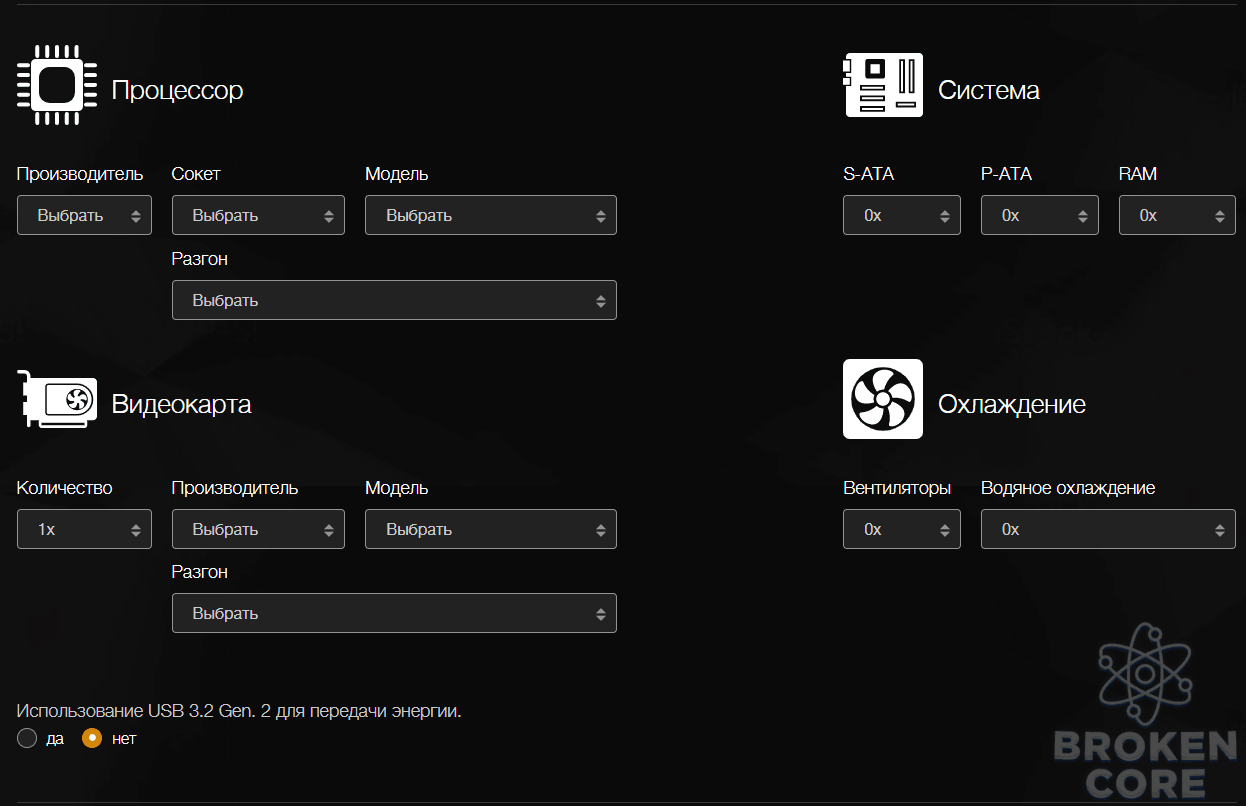1246x806 pixels.
Task: Click the 'Система' section heading
Action: coord(989,90)
